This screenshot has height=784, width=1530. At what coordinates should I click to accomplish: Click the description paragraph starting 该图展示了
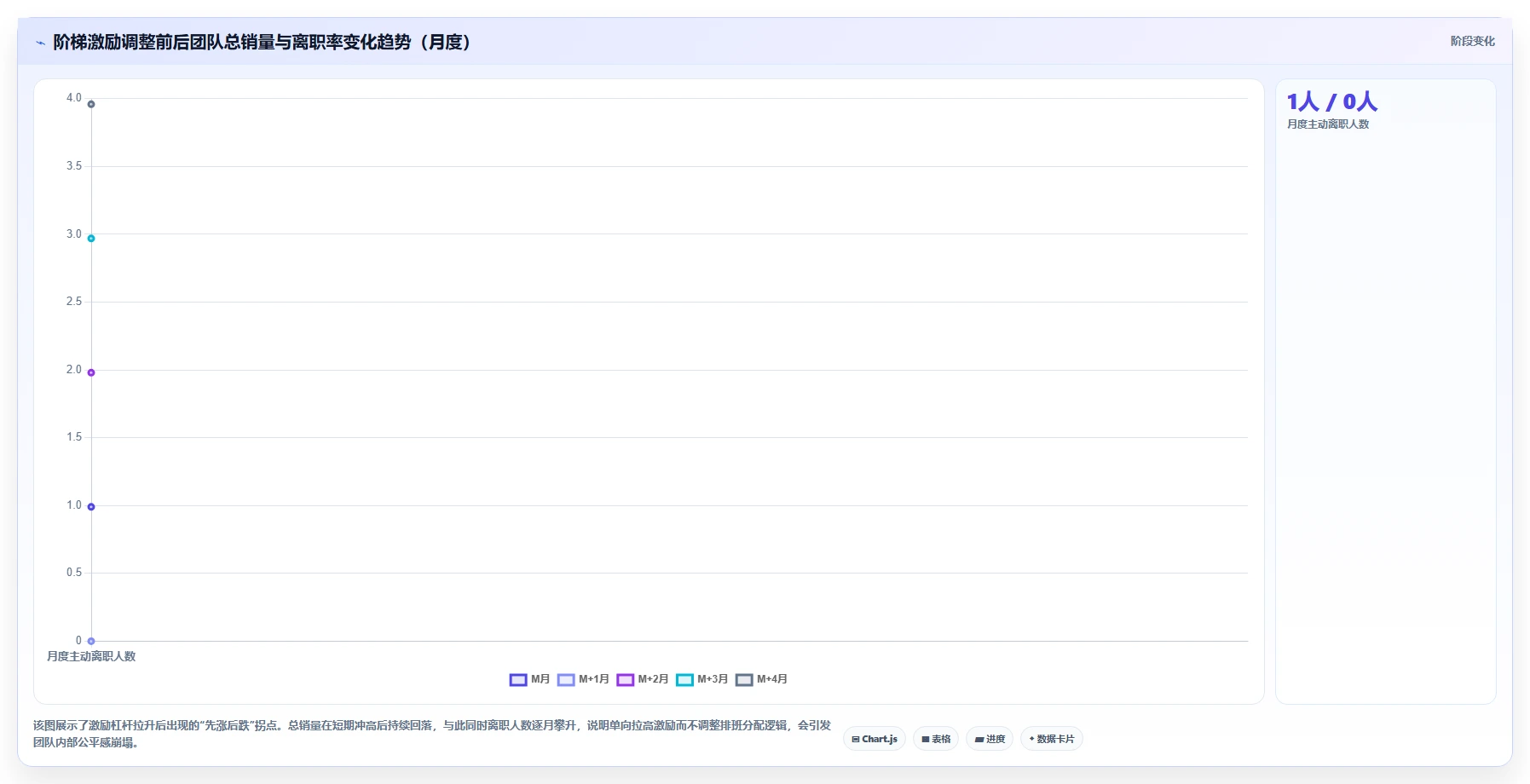coord(432,734)
